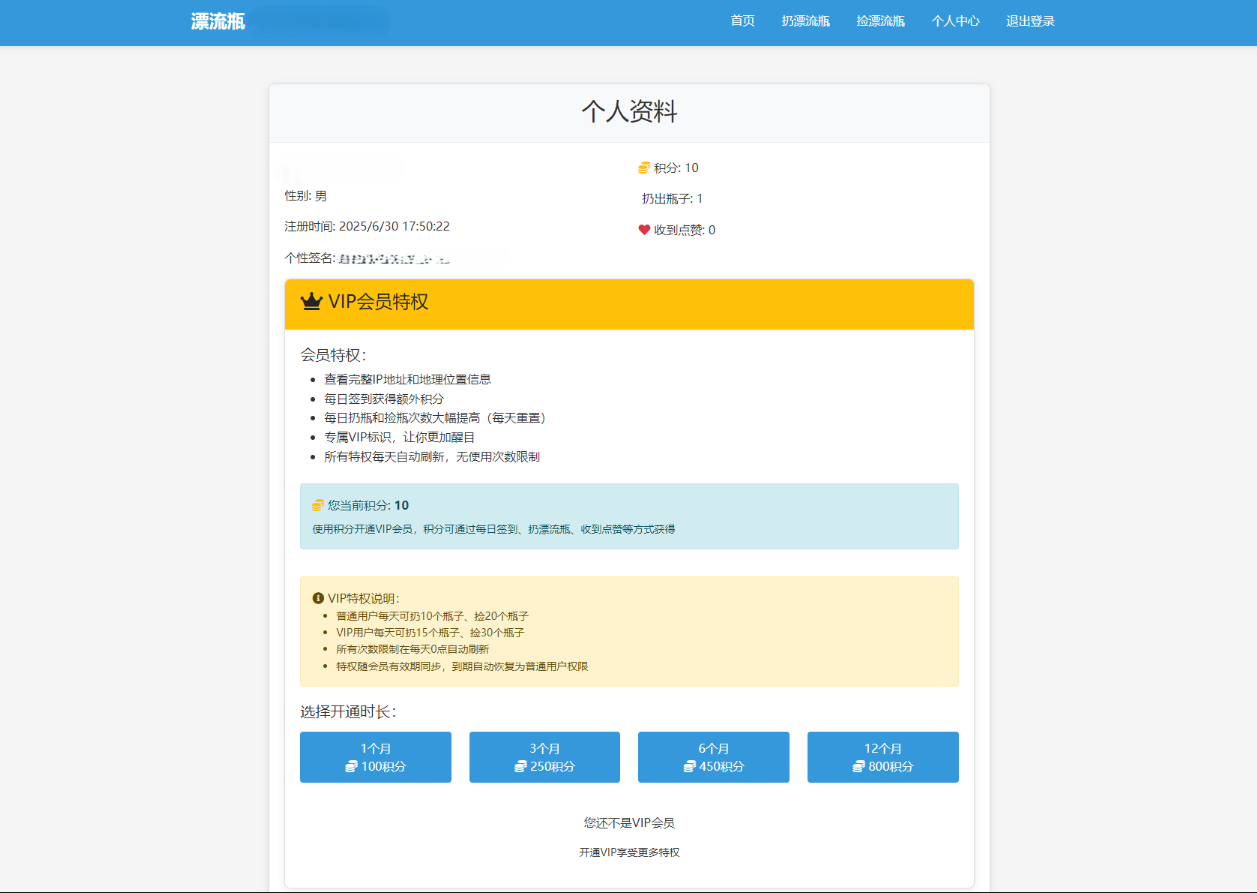Open the 扔漂流瓶 page
The image size is (1257, 893).
[805, 21]
